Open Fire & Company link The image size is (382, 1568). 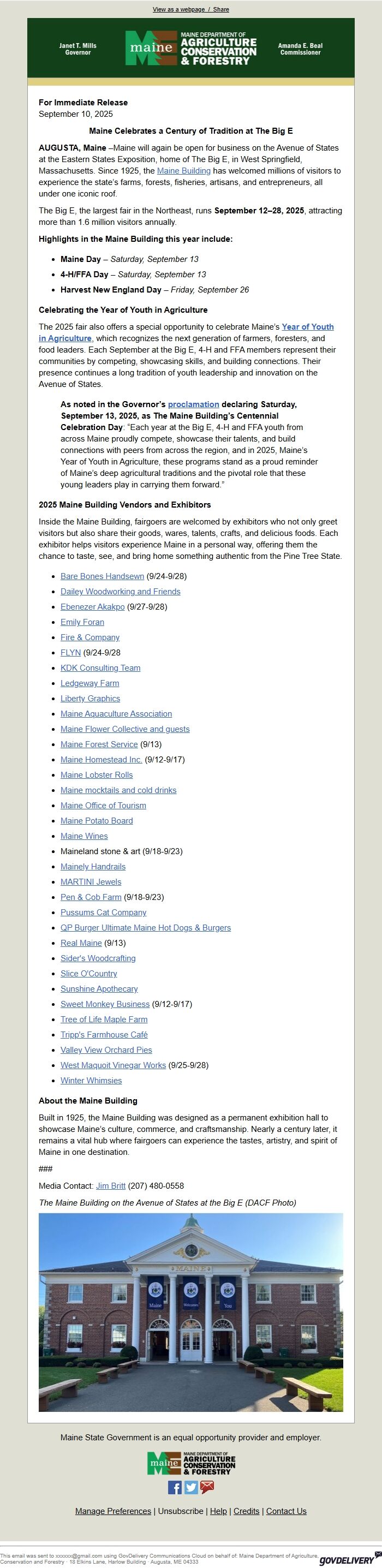(x=90, y=637)
